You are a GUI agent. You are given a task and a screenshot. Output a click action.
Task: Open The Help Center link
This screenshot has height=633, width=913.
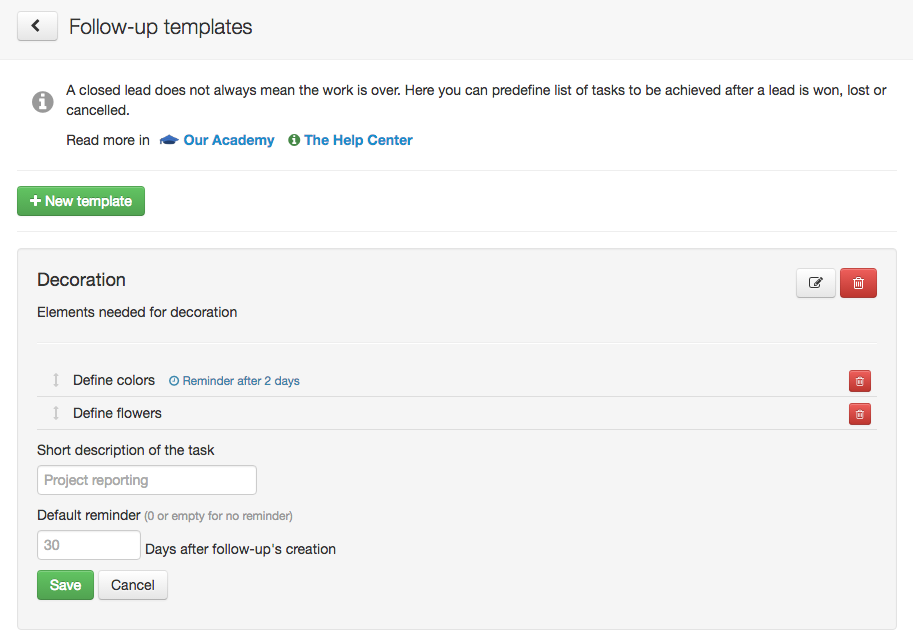coord(358,140)
